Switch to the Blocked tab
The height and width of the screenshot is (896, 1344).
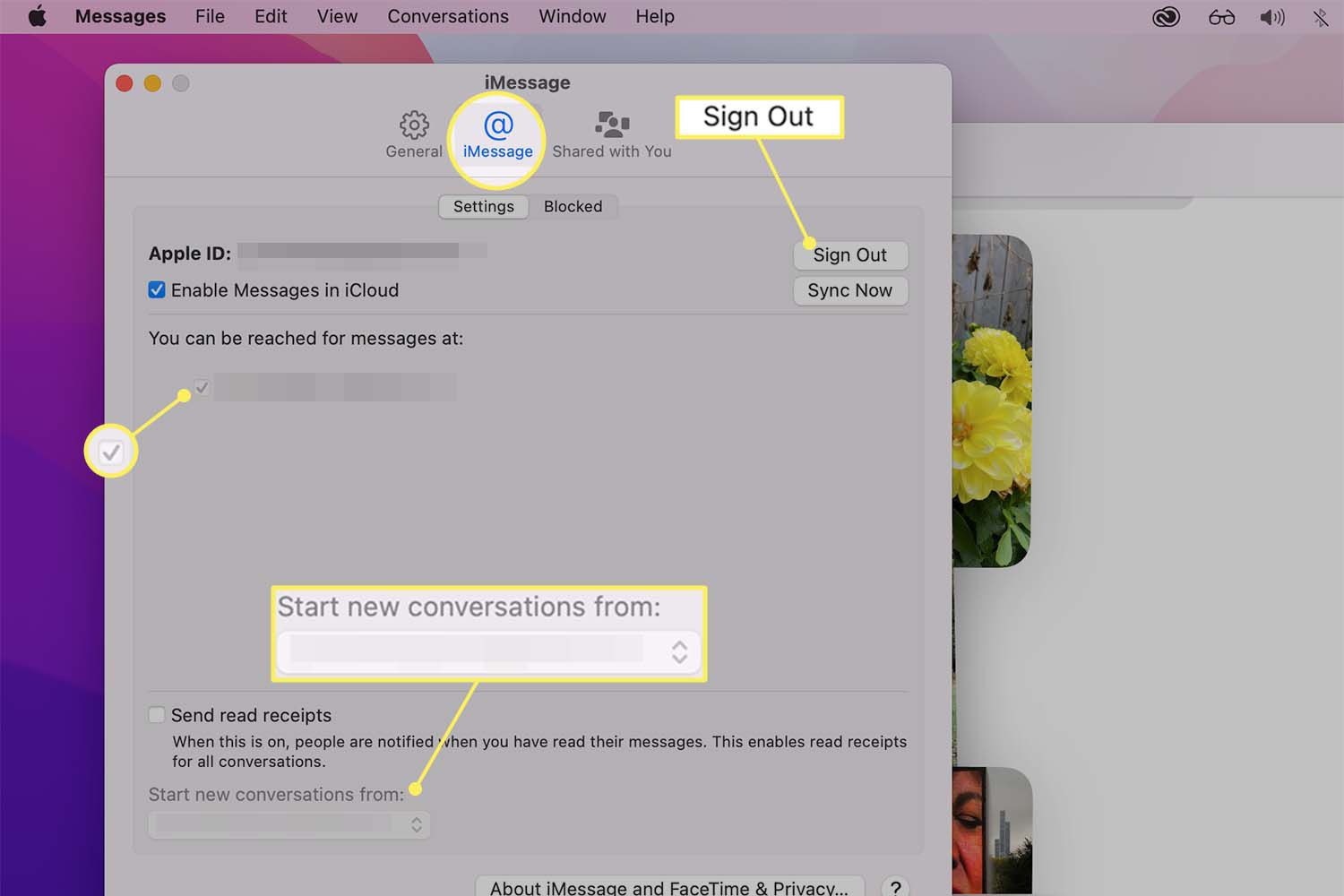point(573,206)
